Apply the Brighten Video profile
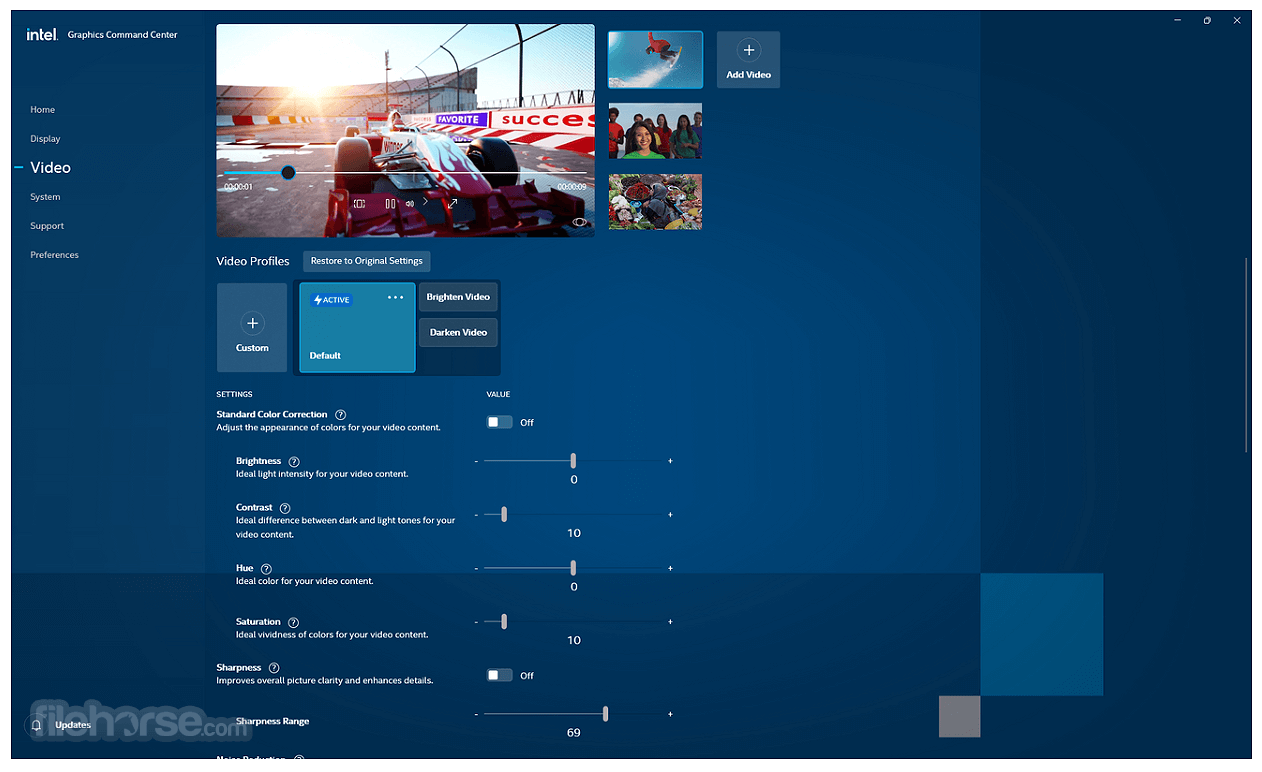The height and width of the screenshot is (772, 1262). click(x=458, y=297)
